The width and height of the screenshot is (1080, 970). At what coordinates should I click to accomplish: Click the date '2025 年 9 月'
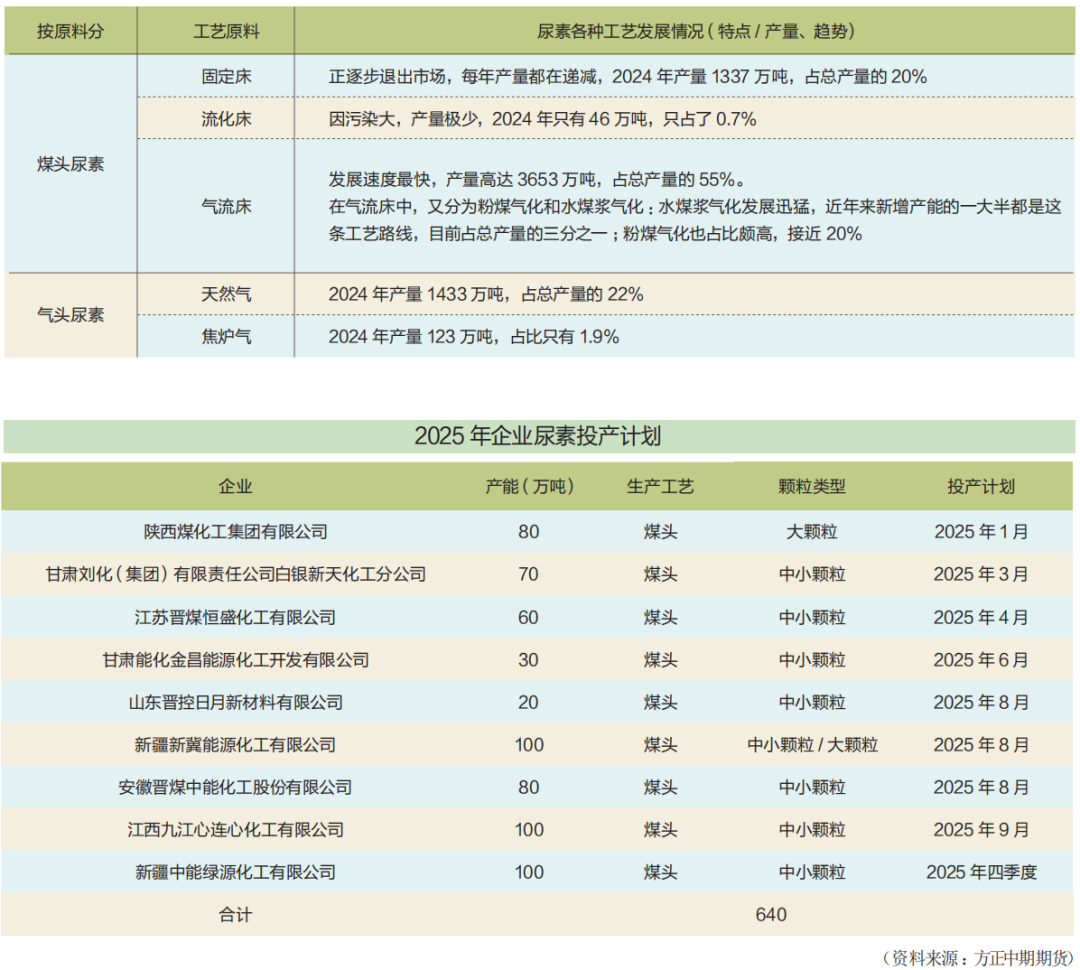pos(981,829)
